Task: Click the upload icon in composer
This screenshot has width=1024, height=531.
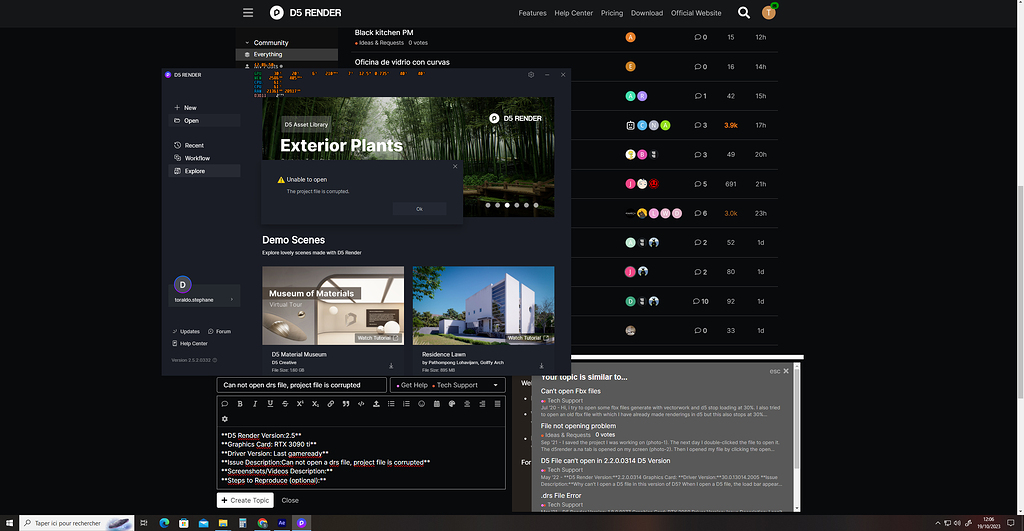Action: coord(376,404)
